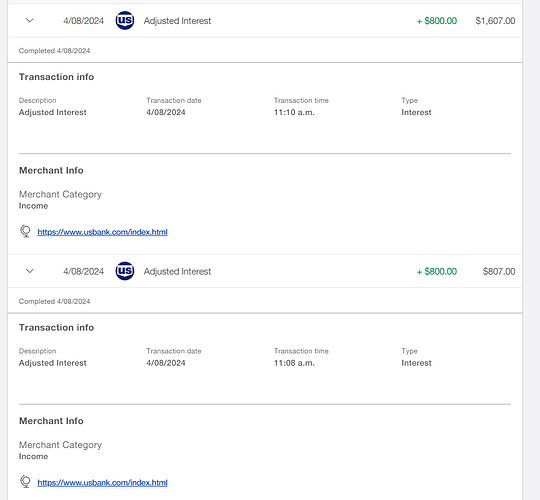
Task: Open usbank.com link in first transaction
Action: tap(102, 232)
